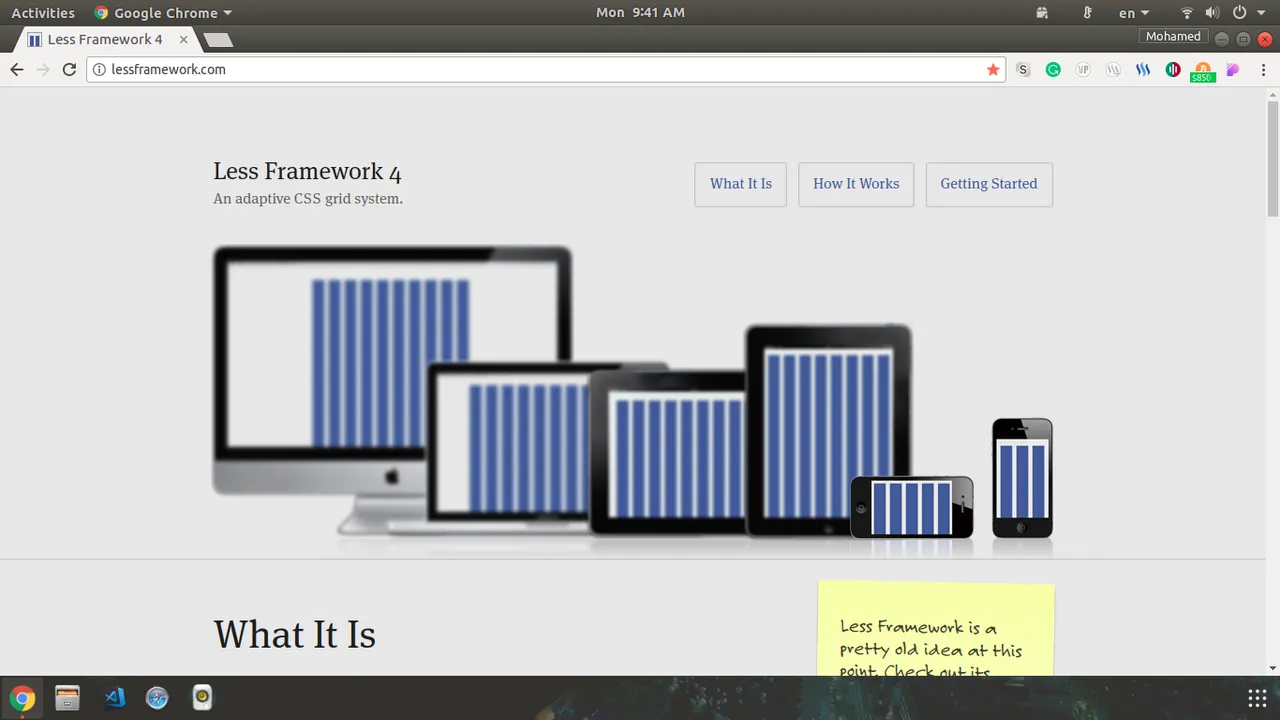Screen dimensions: 1280x720
Task: Close the Less Framework 4 tab
Action: 183,39
